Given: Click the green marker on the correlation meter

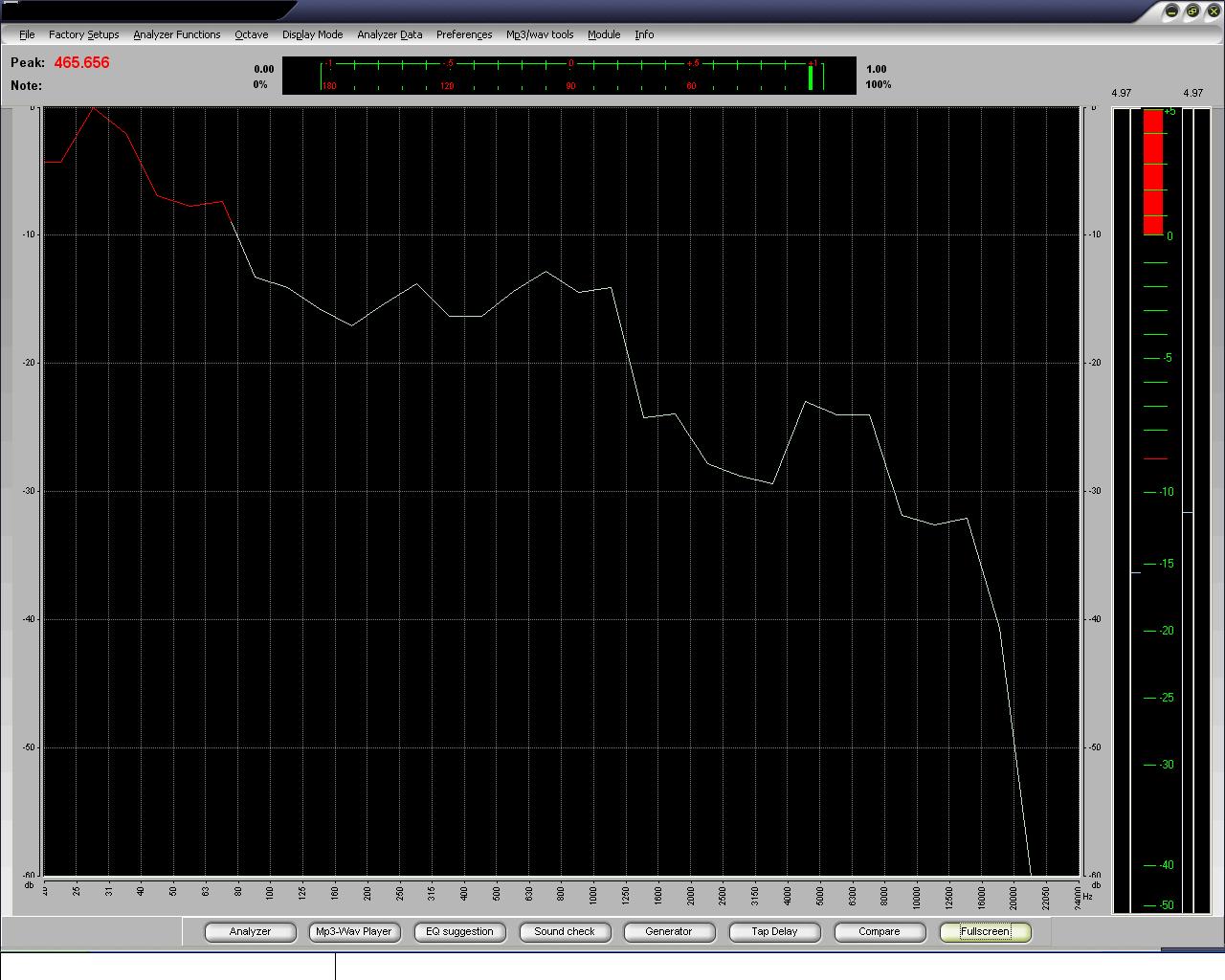Looking at the screenshot, I should (810, 78).
